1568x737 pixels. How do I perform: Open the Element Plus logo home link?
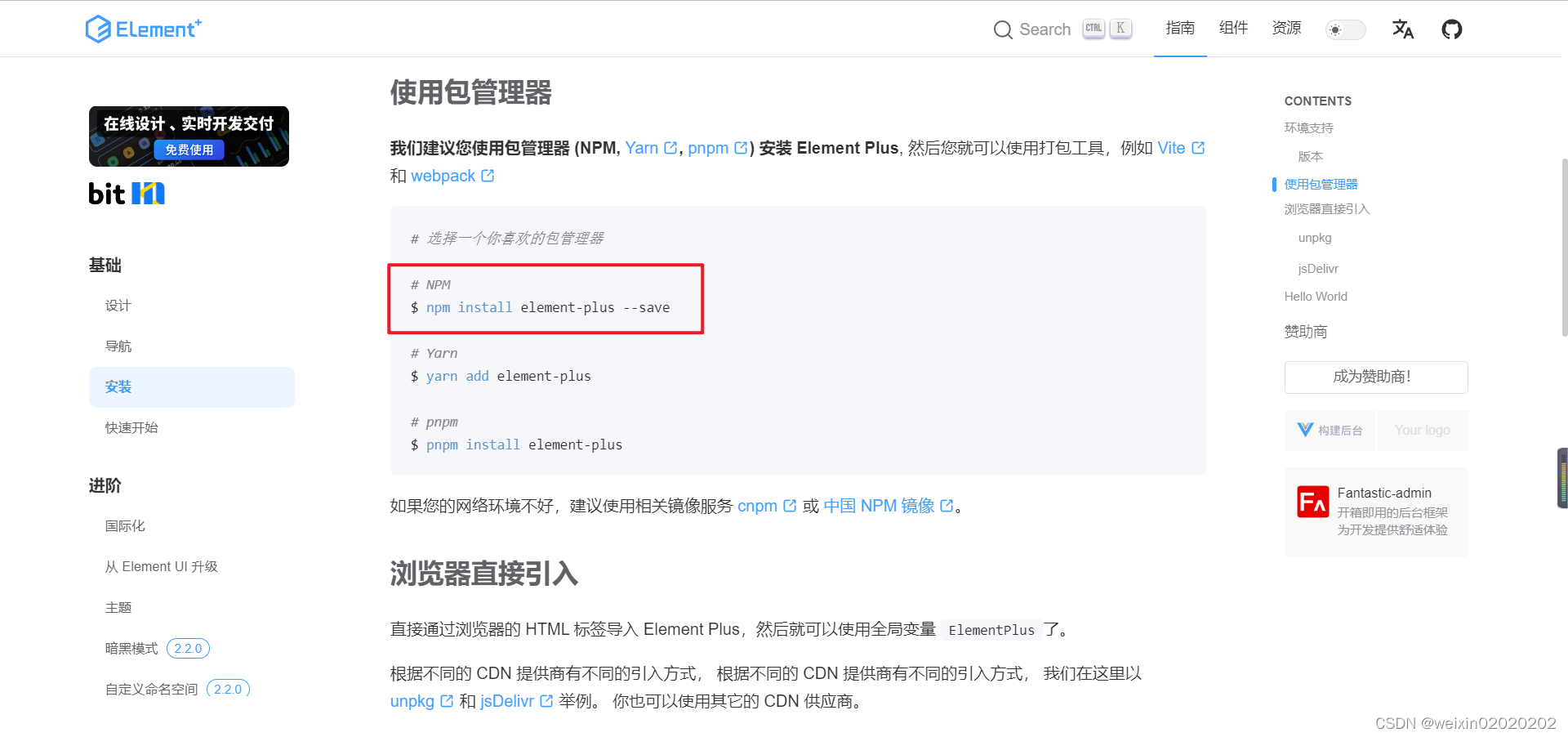[x=144, y=29]
